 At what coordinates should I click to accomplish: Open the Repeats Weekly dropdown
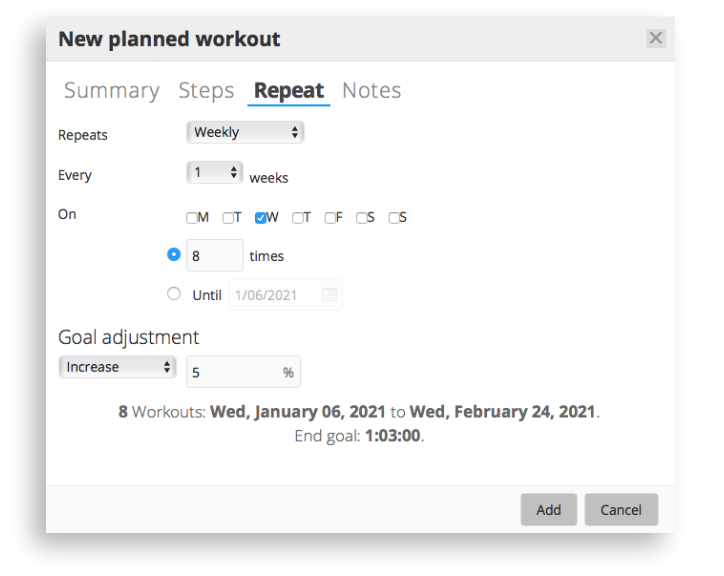coord(245,133)
